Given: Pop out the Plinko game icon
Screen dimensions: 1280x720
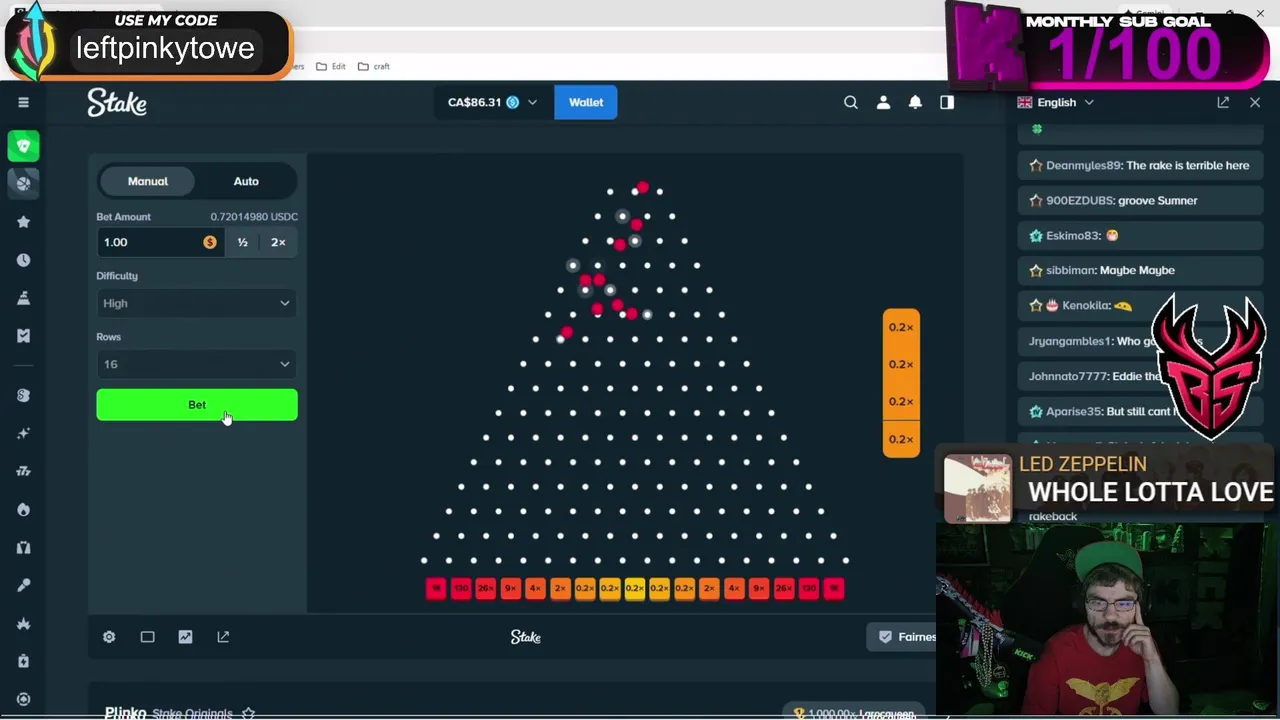Looking at the screenshot, I should [x=223, y=637].
